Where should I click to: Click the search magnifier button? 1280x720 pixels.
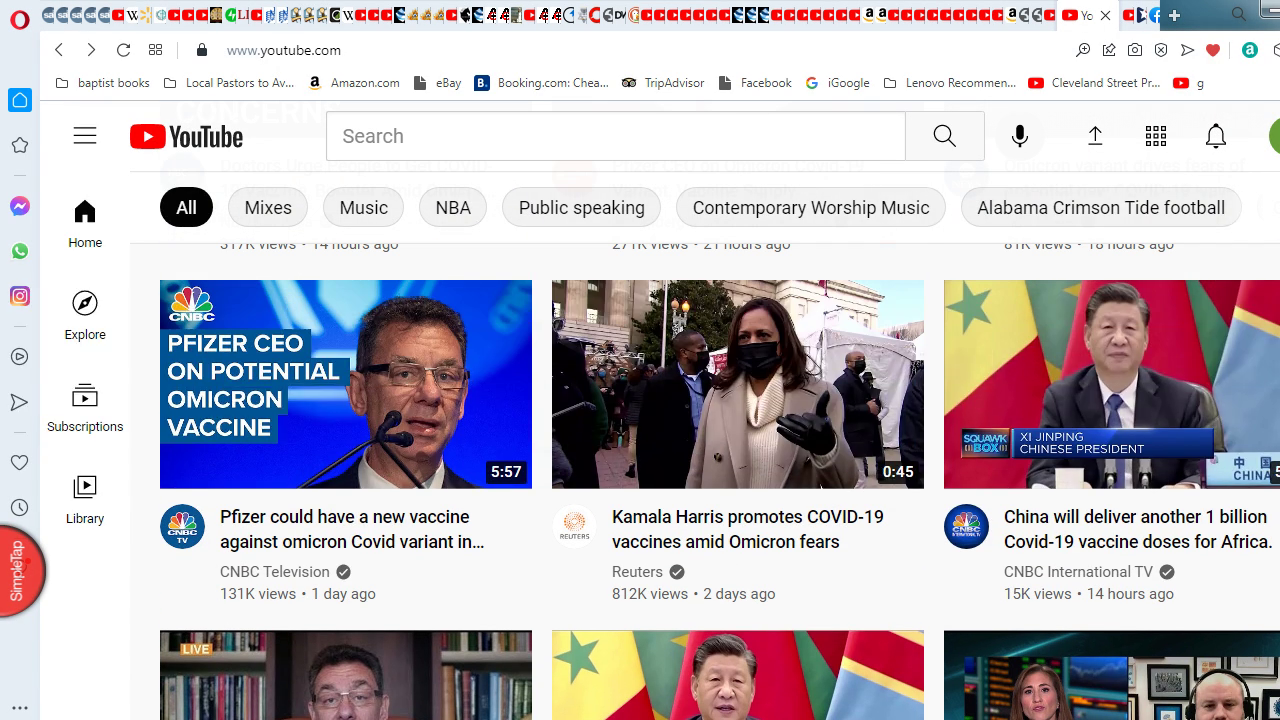click(x=944, y=136)
